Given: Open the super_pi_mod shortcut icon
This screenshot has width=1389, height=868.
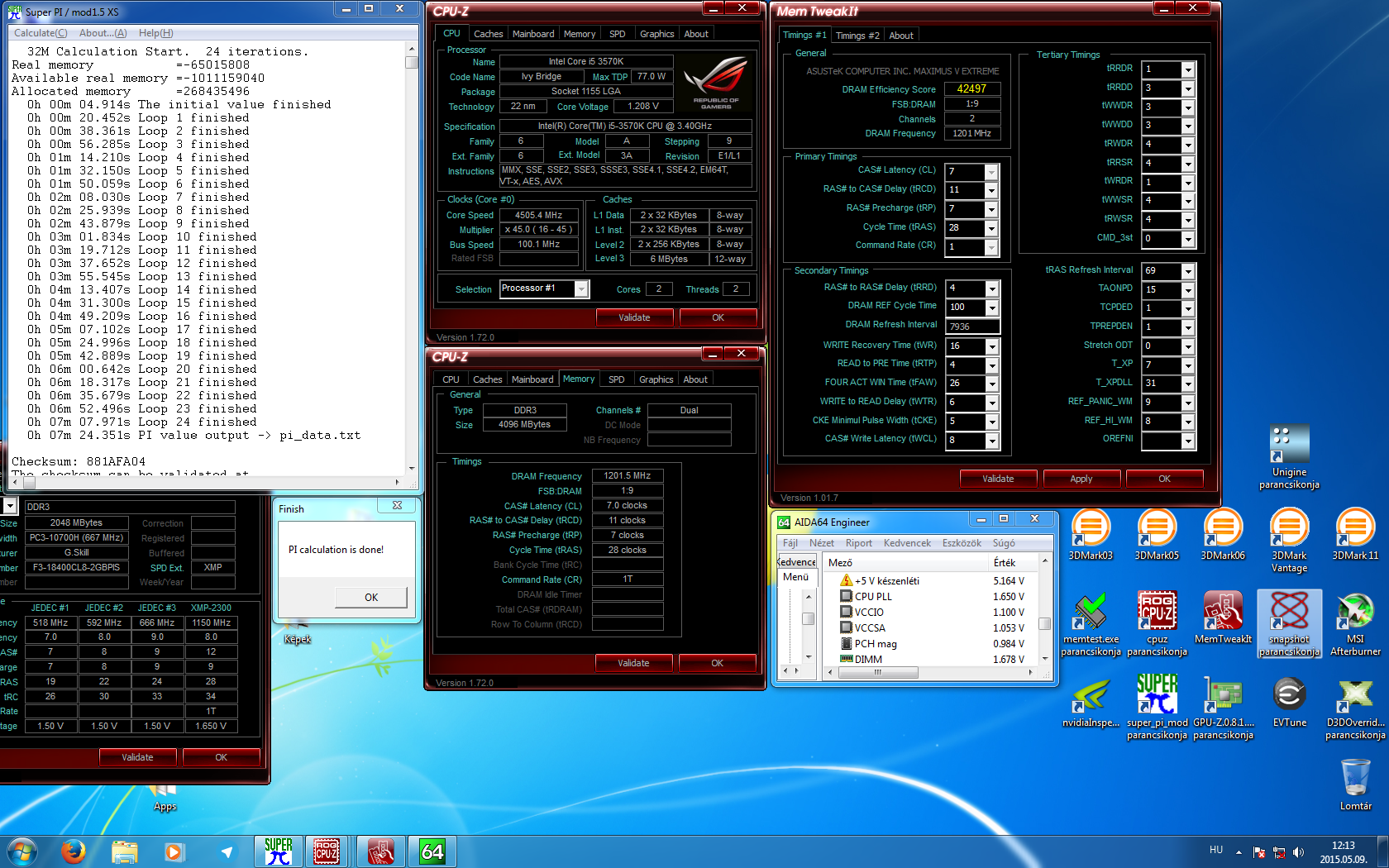Looking at the screenshot, I should tap(1157, 707).
